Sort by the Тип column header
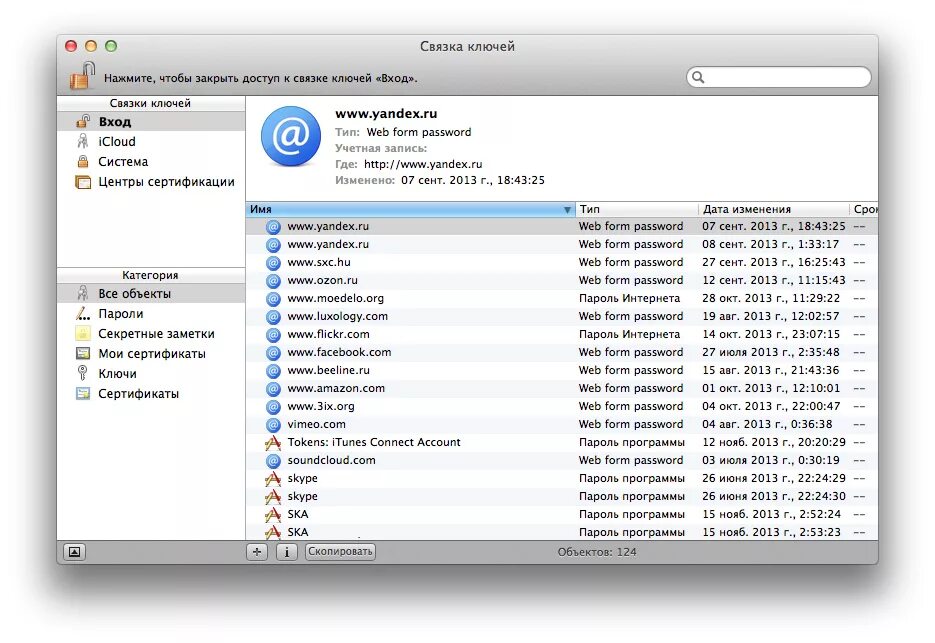This screenshot has height=643, width=935. (x=636, y=209)
